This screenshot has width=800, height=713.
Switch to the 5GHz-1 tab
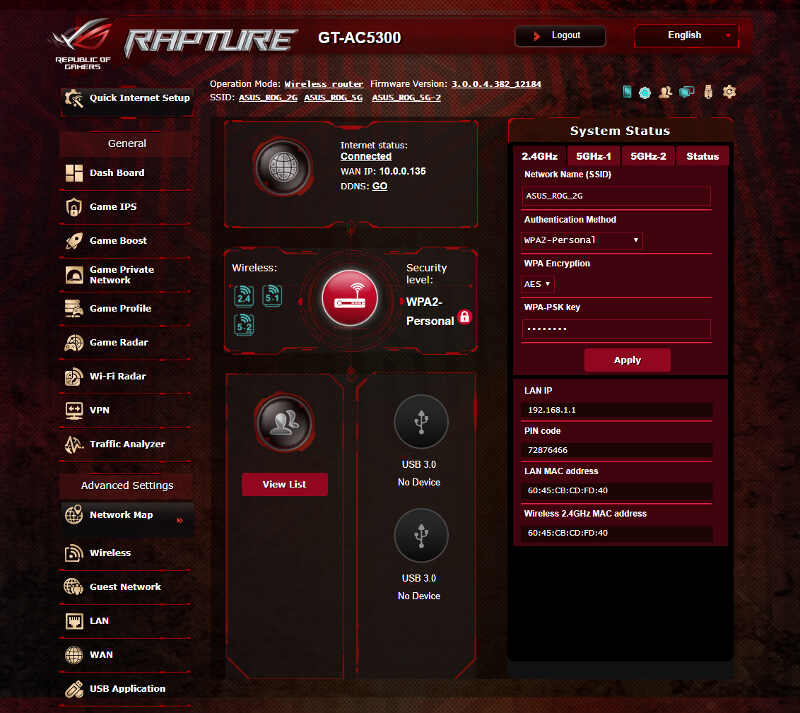coord(593,156)
